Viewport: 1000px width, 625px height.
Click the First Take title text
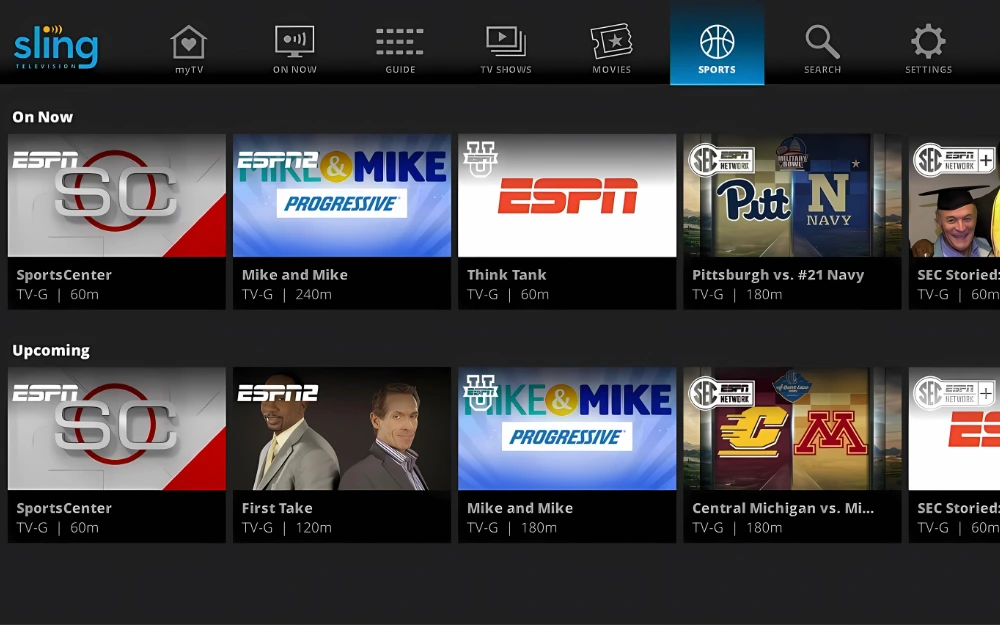point(277,508)
